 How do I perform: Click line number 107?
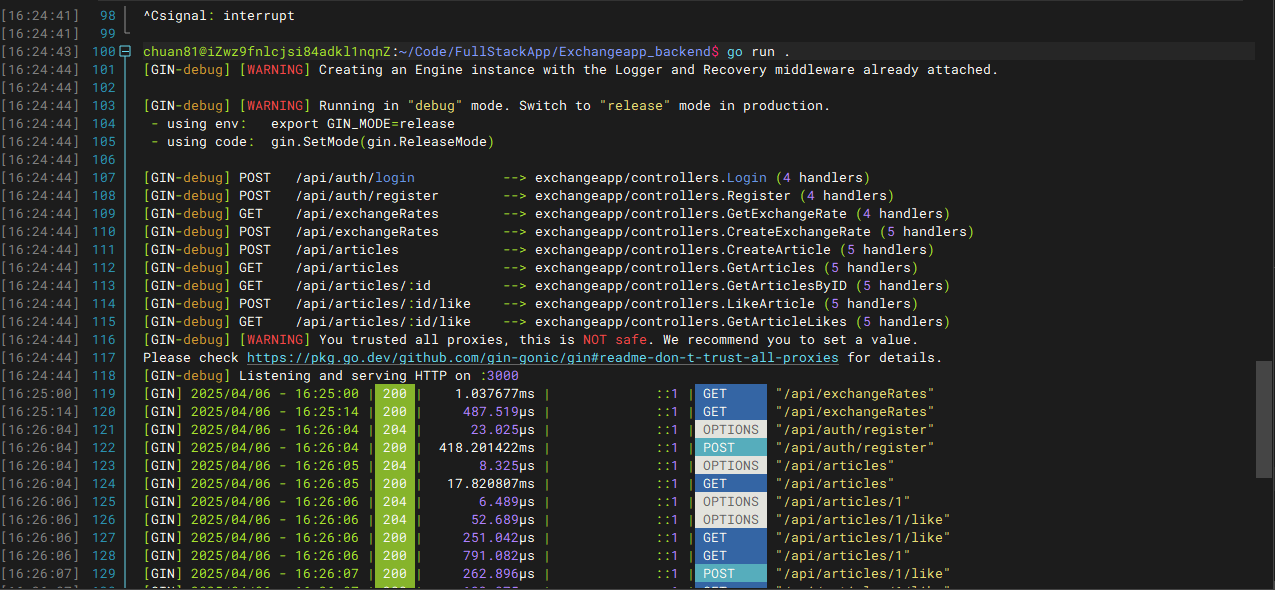[x=103, y=178]
